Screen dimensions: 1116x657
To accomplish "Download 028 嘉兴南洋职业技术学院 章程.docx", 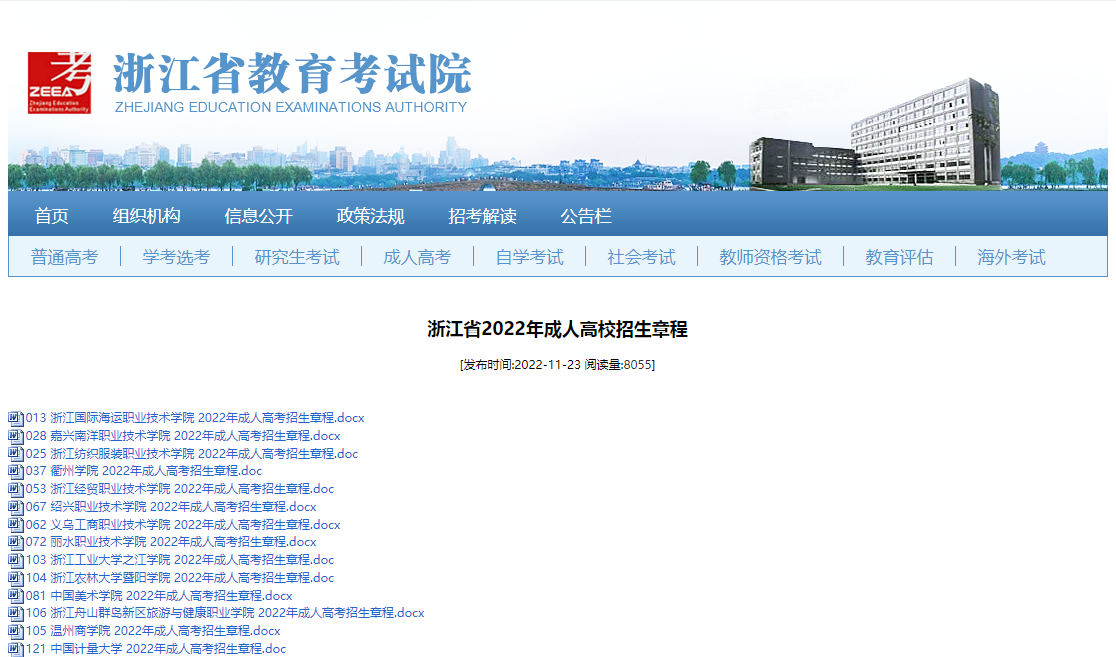I will click(x=183, y=436).
